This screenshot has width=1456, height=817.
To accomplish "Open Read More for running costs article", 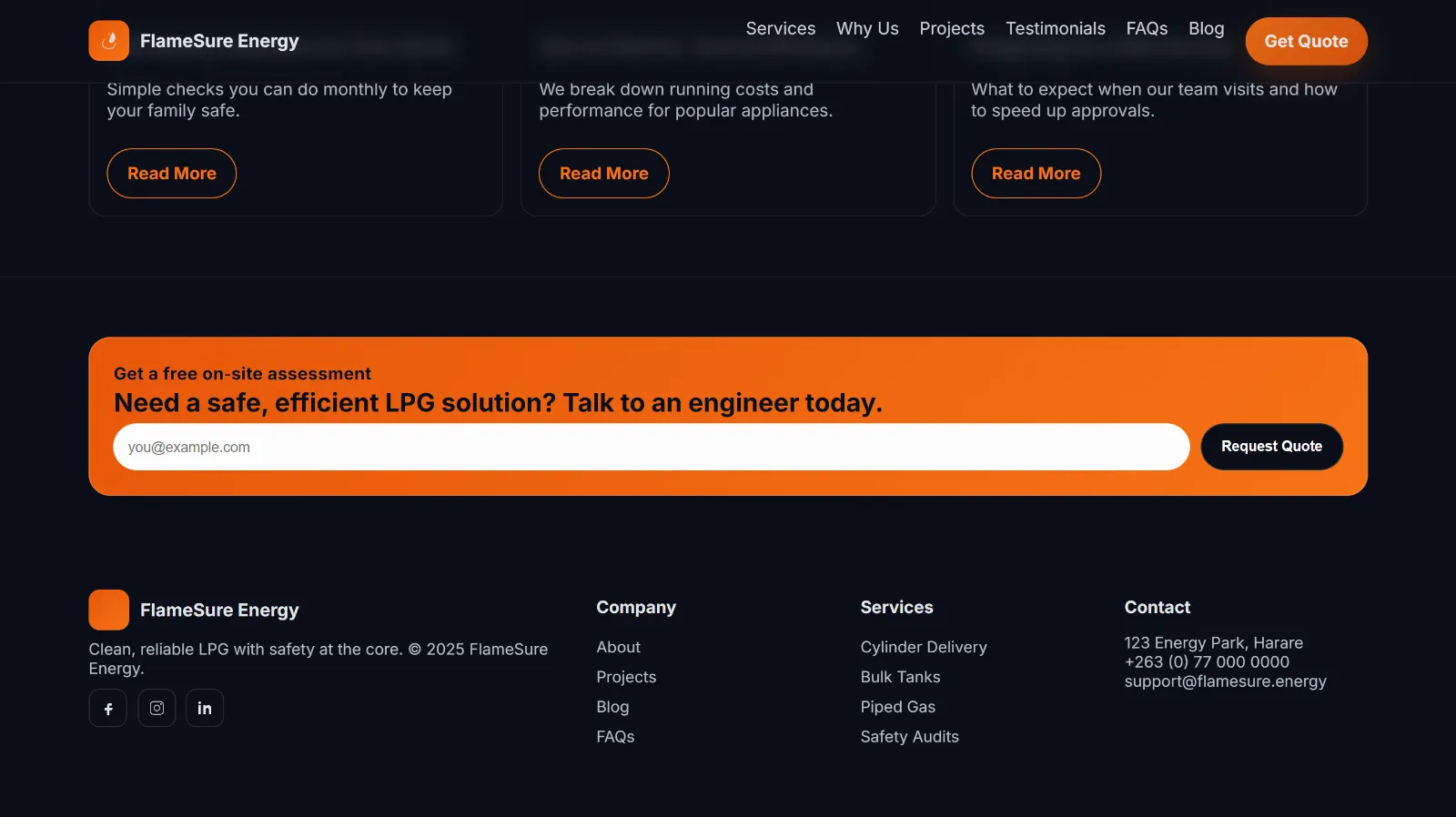I will 603,173.
